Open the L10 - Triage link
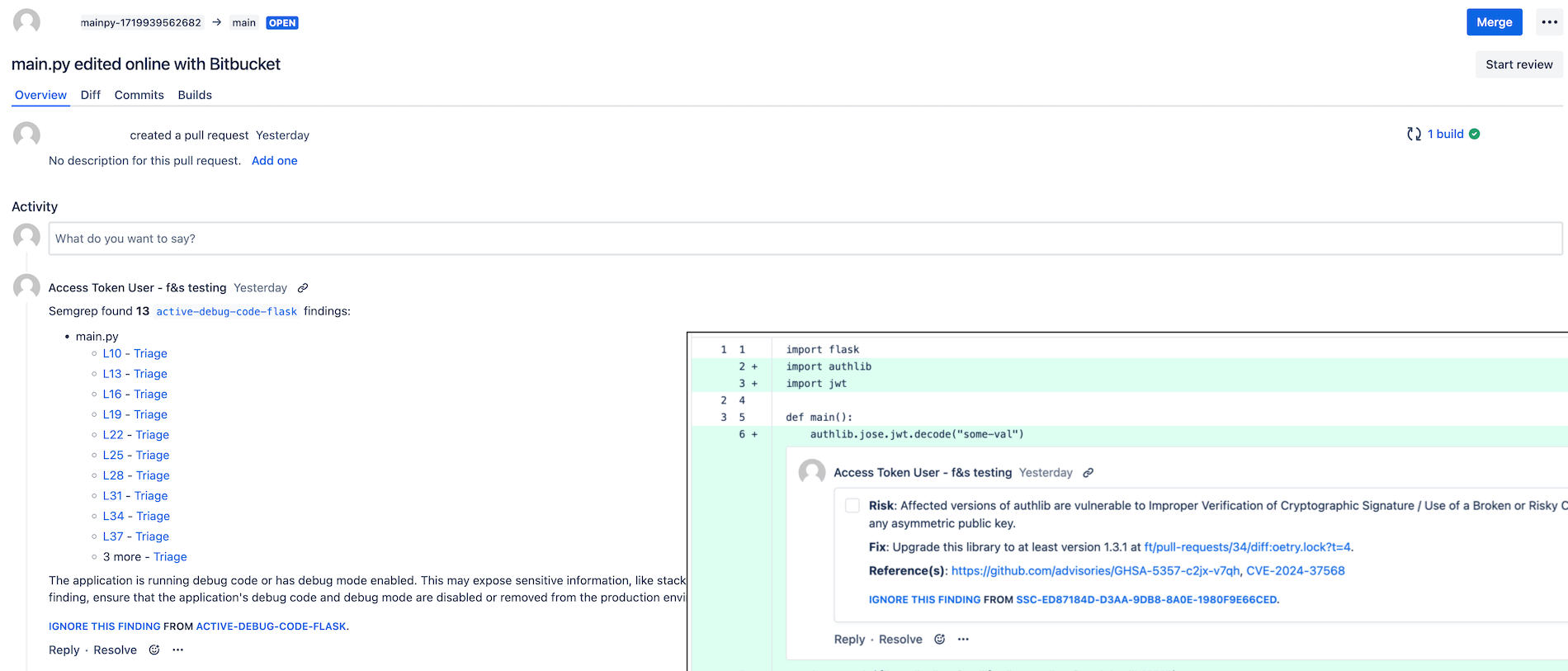 pos(135,353)
